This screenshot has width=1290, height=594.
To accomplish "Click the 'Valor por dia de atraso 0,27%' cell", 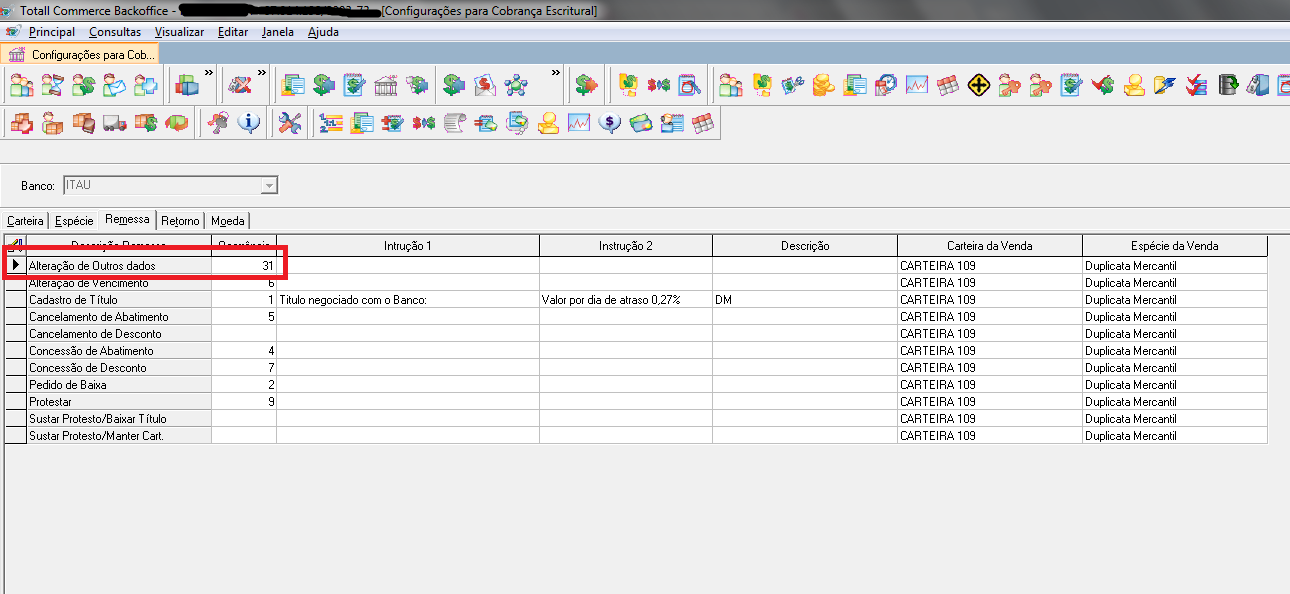I will click(x=626, y=300).
